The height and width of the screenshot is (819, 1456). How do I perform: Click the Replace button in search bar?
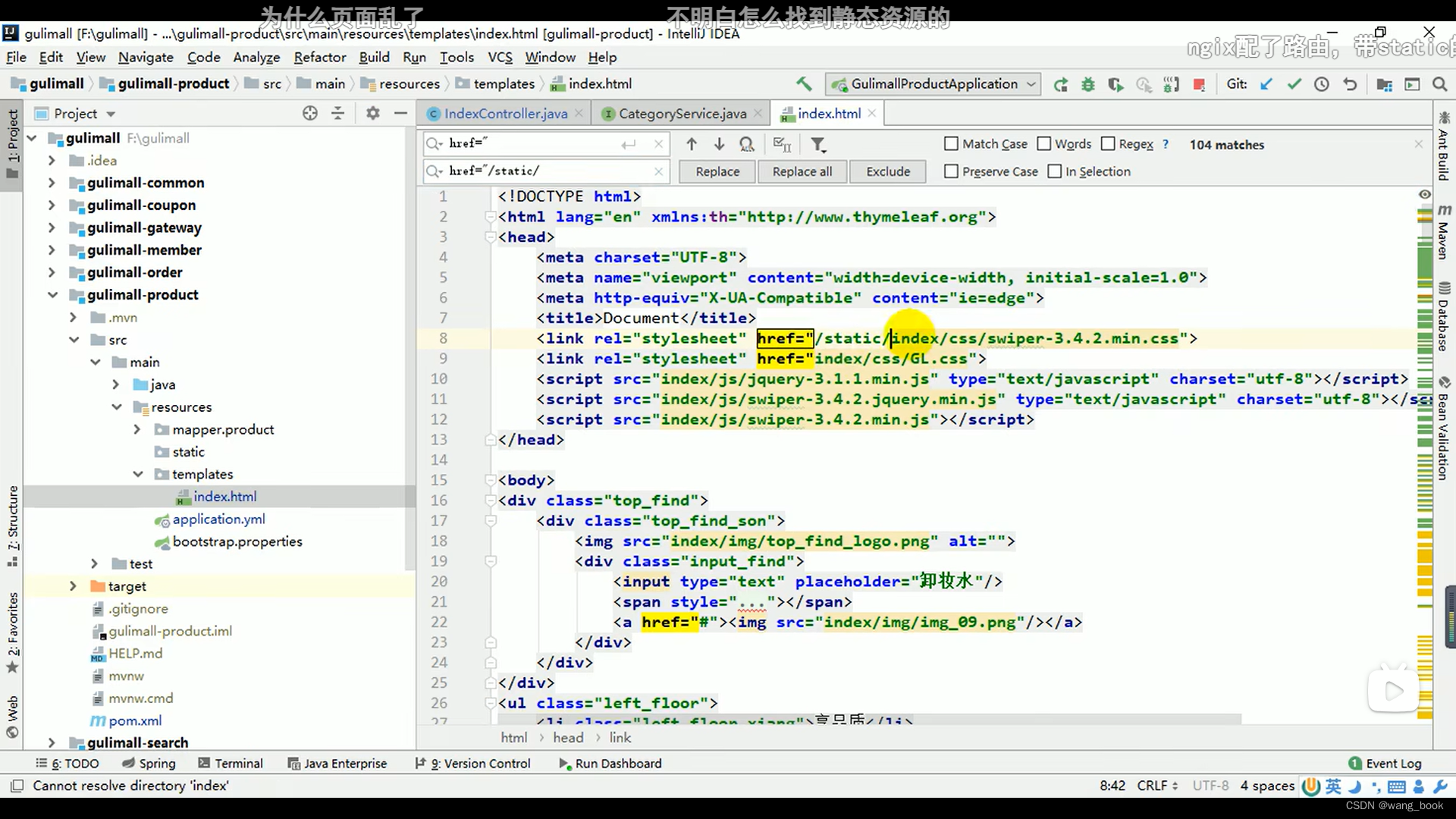click(x=717, y=171)
